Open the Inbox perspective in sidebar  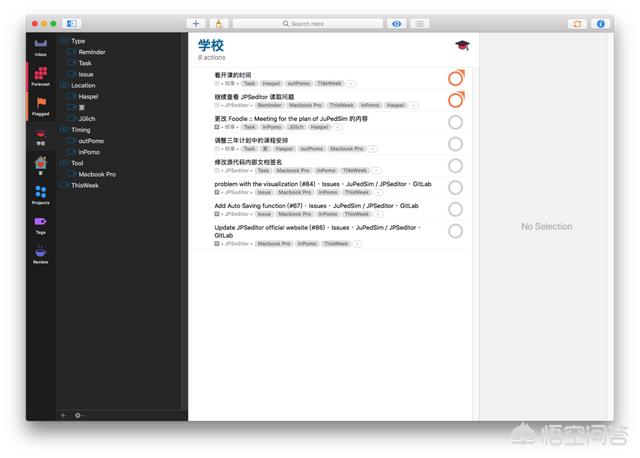40,47
